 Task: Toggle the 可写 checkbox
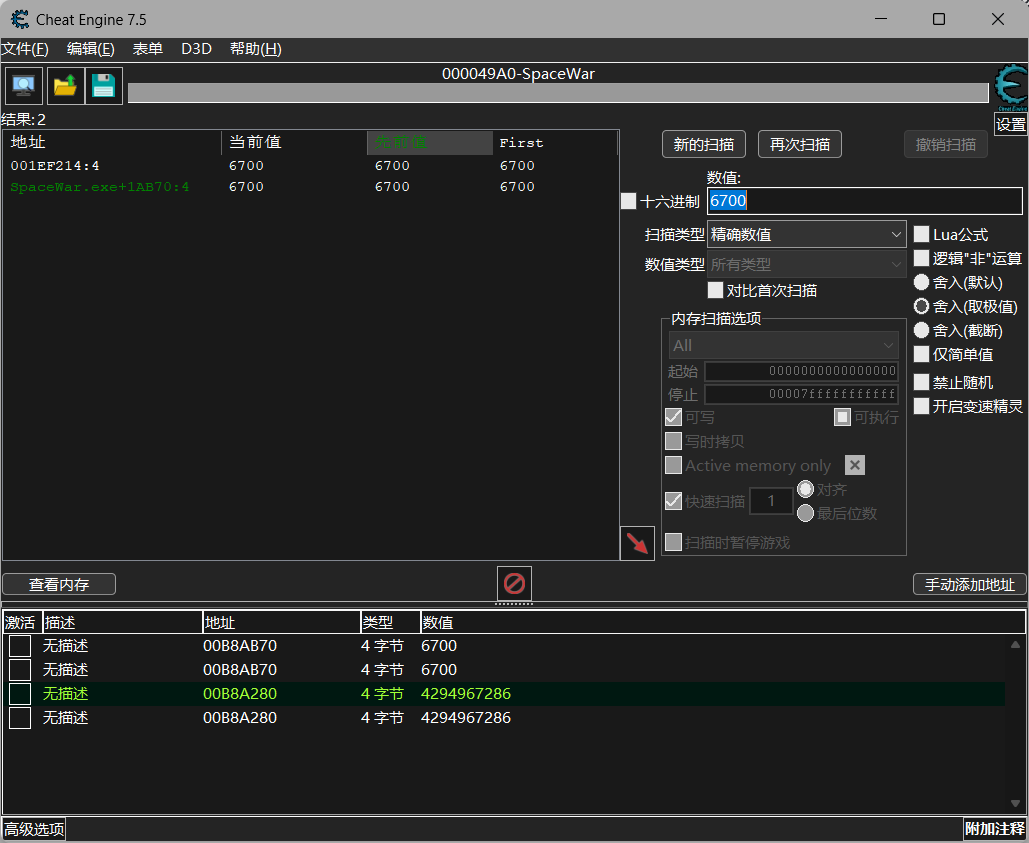673,417
